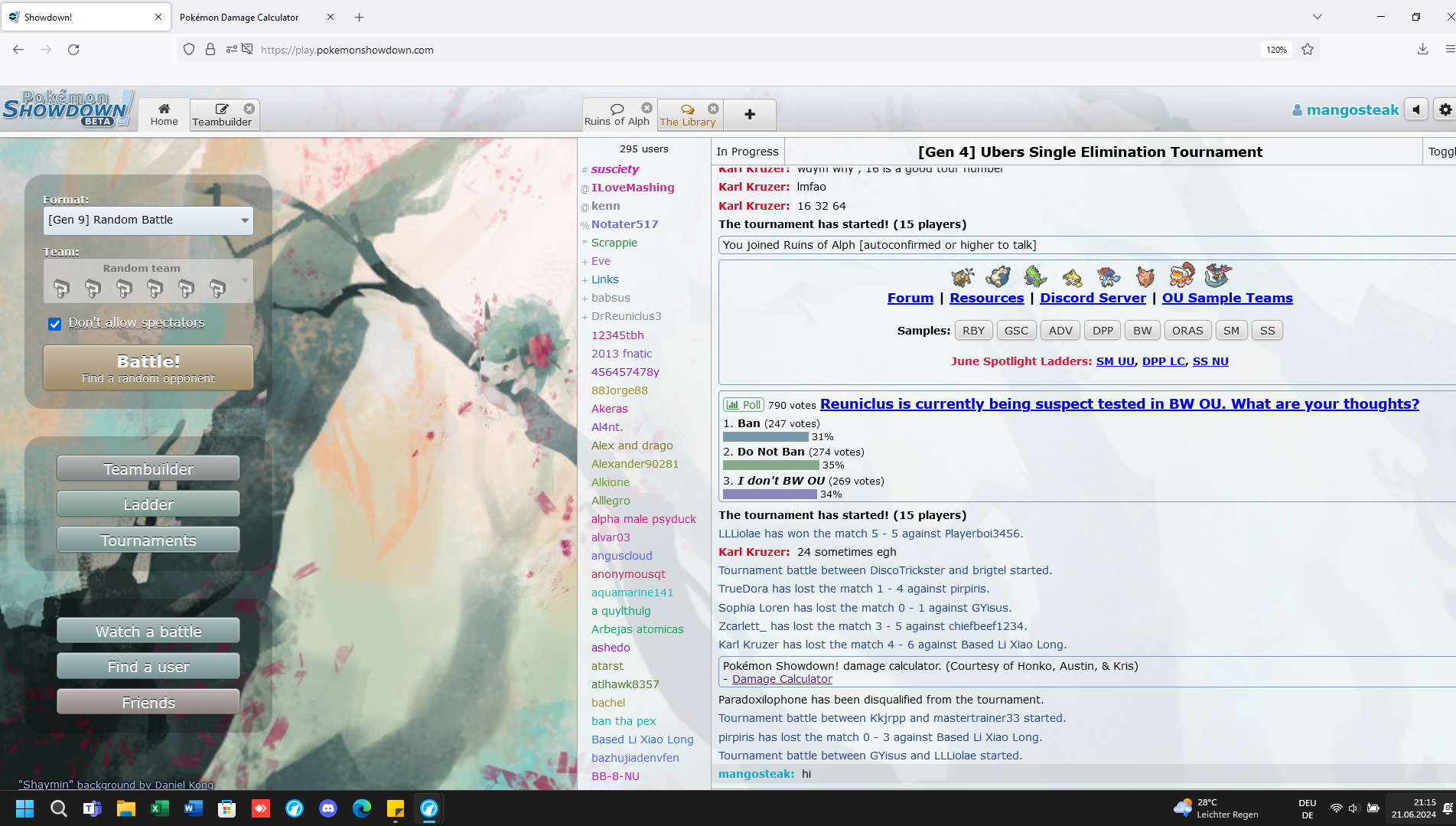This screenshot has width=1456, height=826.
Task: Open the Reuniclus suspect test poll link
Action: click(x=1119, y=404)
